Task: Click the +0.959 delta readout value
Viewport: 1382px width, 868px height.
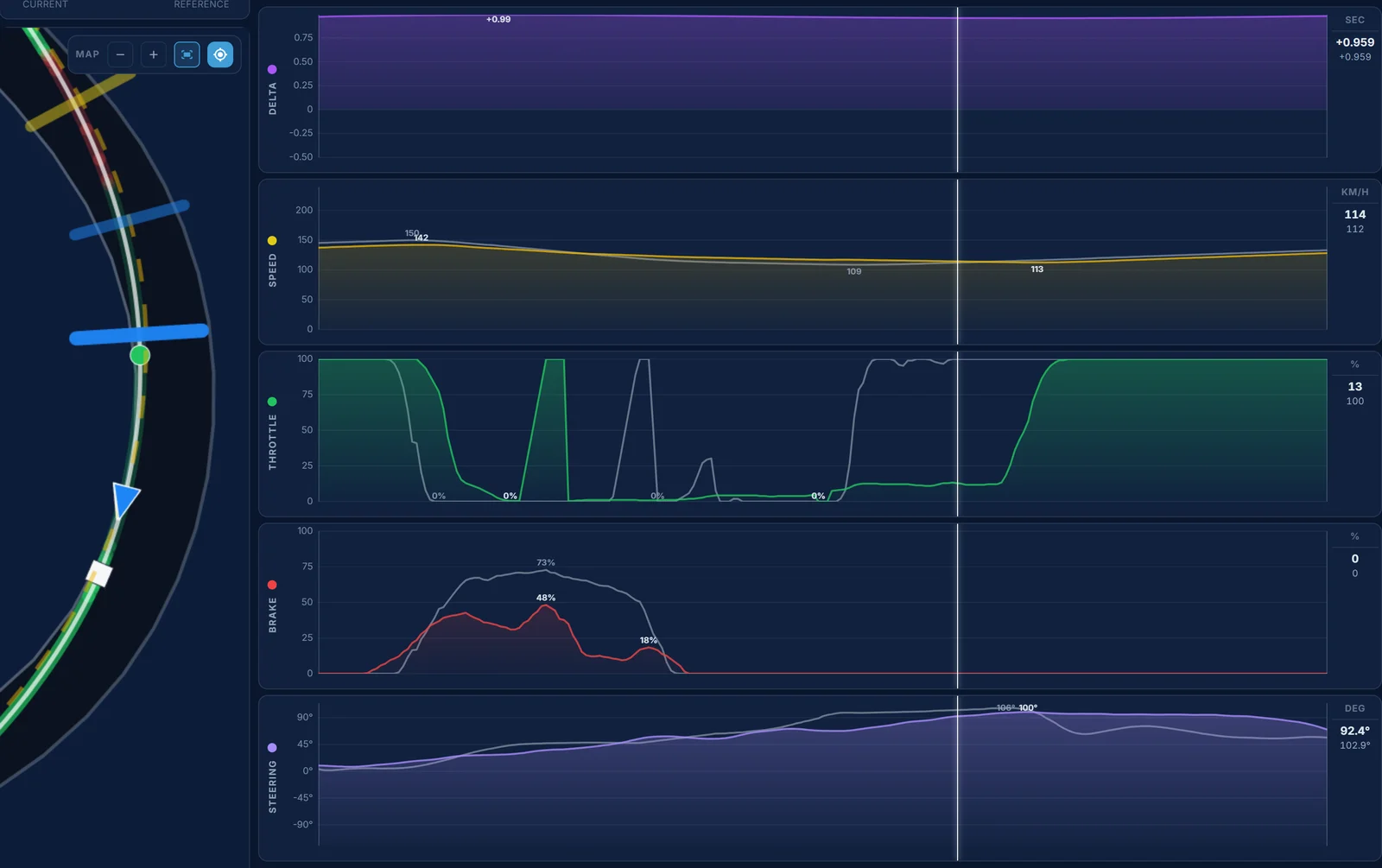Action: coord(1354,42)
